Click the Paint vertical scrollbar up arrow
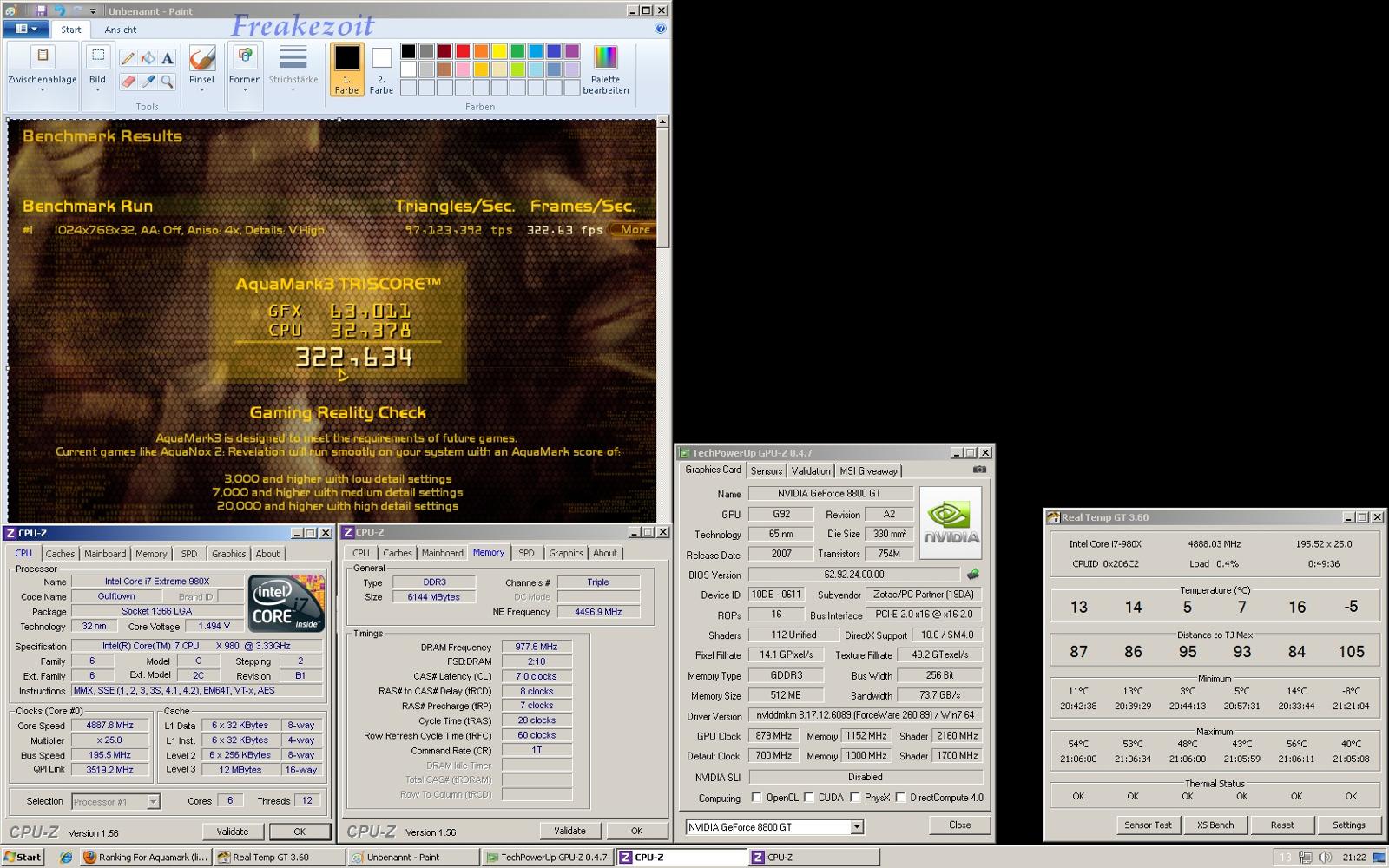Image resolution: width=1389 pixels, height=868 pixels. click(x=662, y=122)
